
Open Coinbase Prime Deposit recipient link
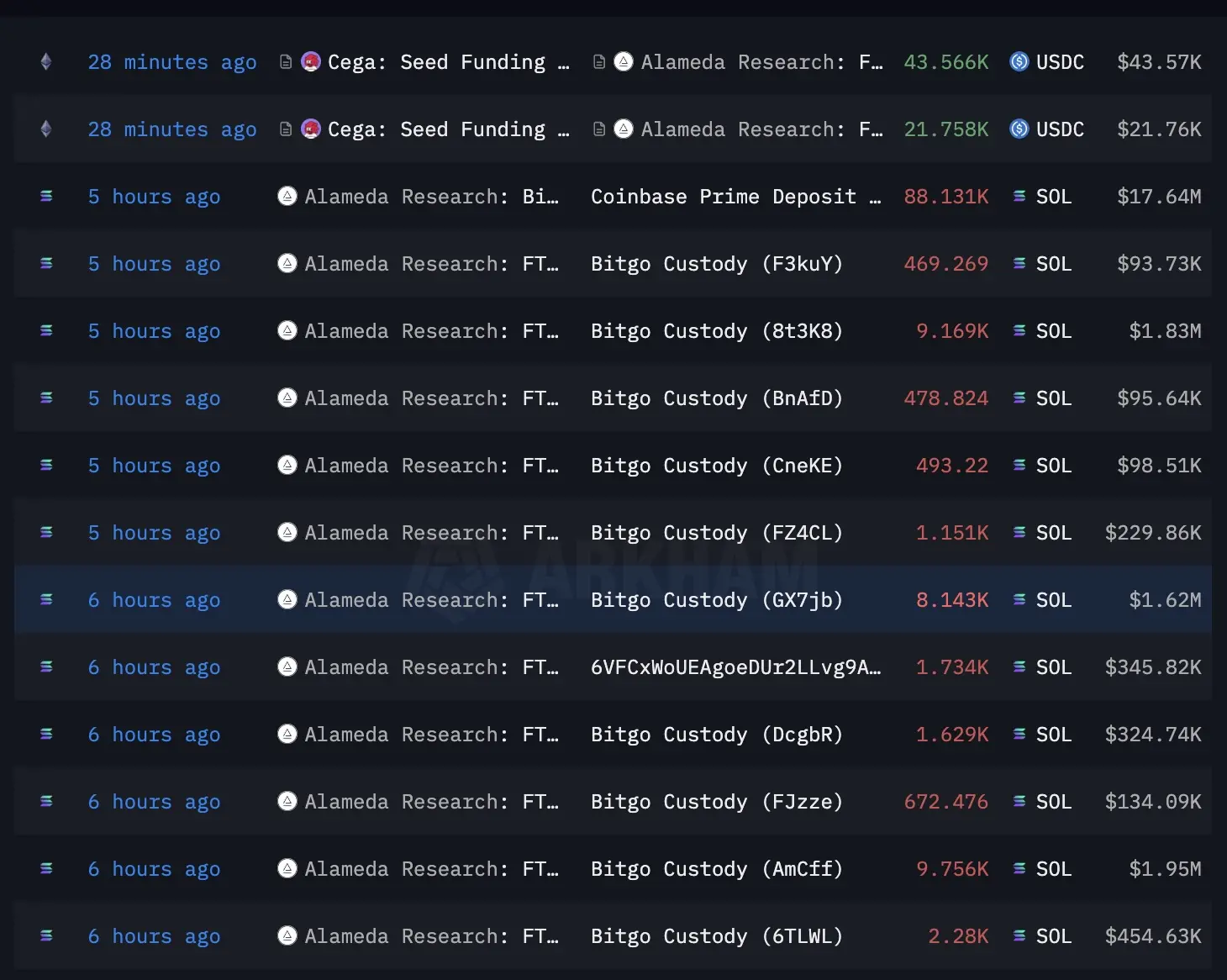pos(736,197)
